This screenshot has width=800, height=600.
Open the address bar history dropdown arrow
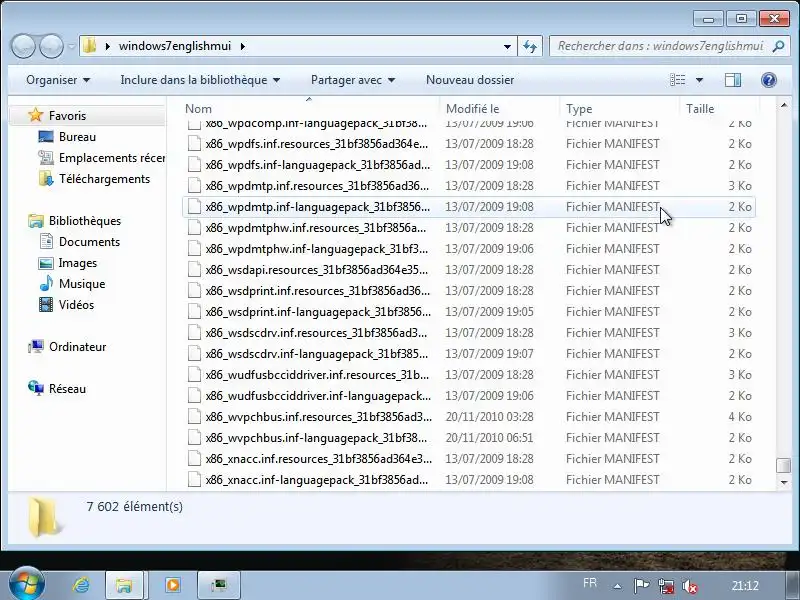(x=507, y=46)
